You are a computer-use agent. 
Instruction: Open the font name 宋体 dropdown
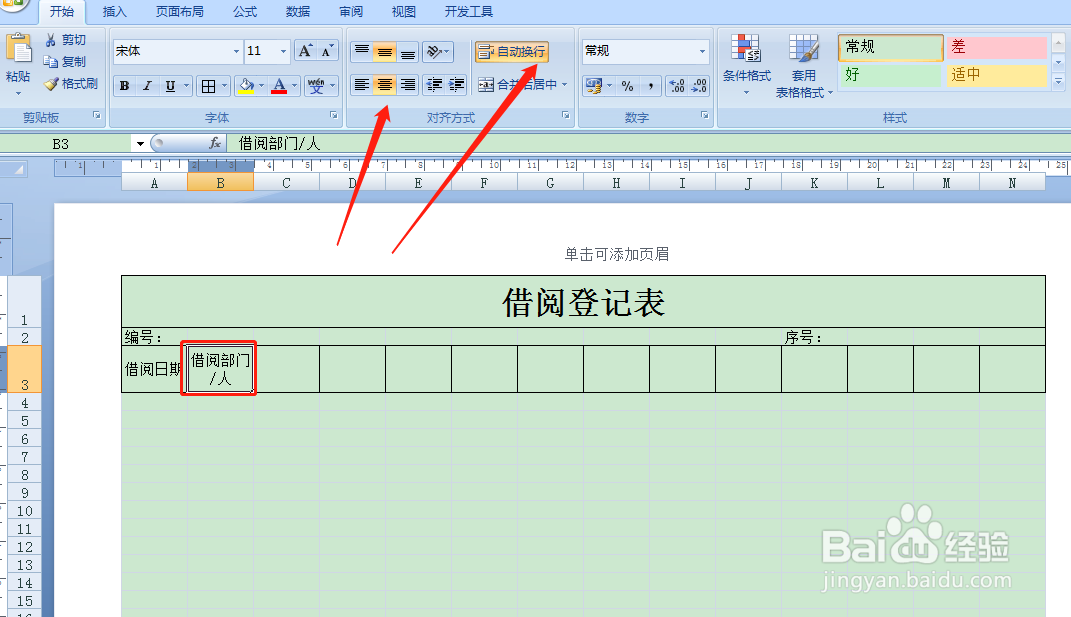(x=236, y=51)
